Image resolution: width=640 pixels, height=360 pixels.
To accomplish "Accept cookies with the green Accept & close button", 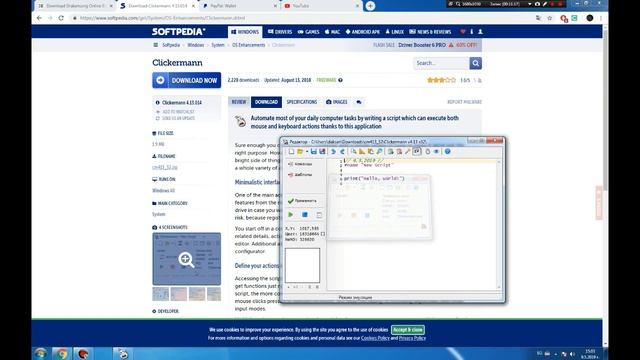I will point(408,330).
